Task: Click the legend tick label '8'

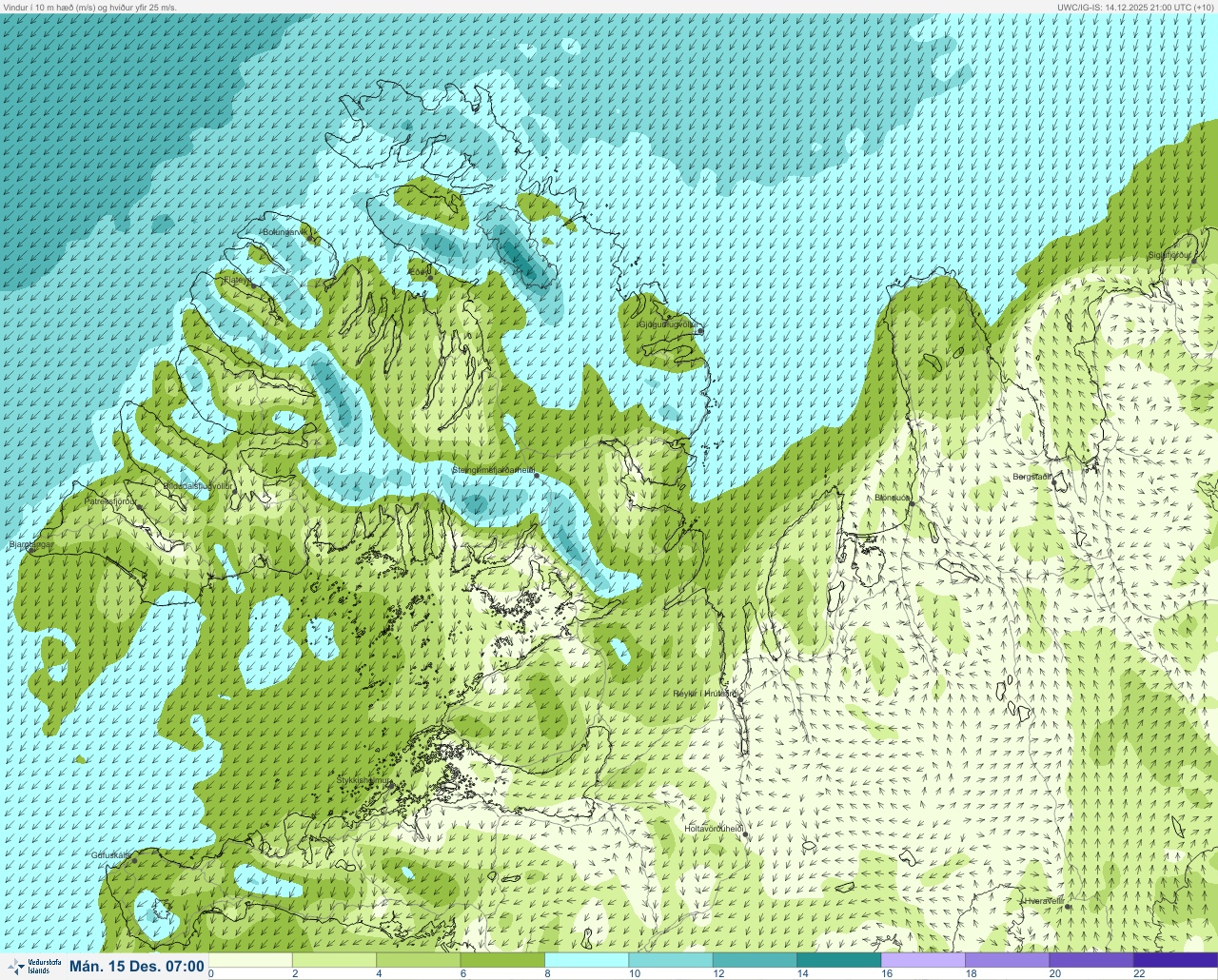Action: coord(547,973)
